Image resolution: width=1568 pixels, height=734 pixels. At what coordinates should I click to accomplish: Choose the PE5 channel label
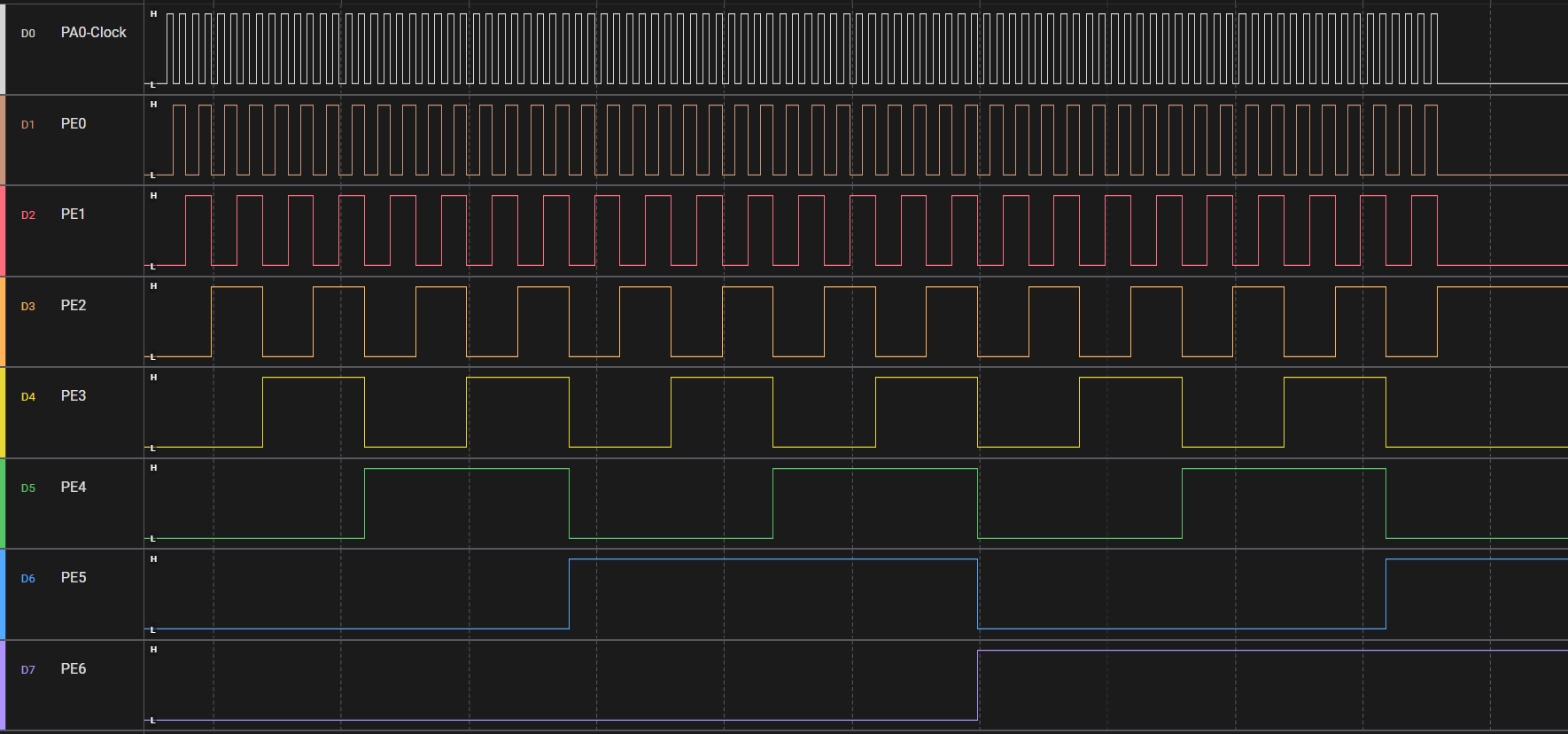tap(74, 578)
